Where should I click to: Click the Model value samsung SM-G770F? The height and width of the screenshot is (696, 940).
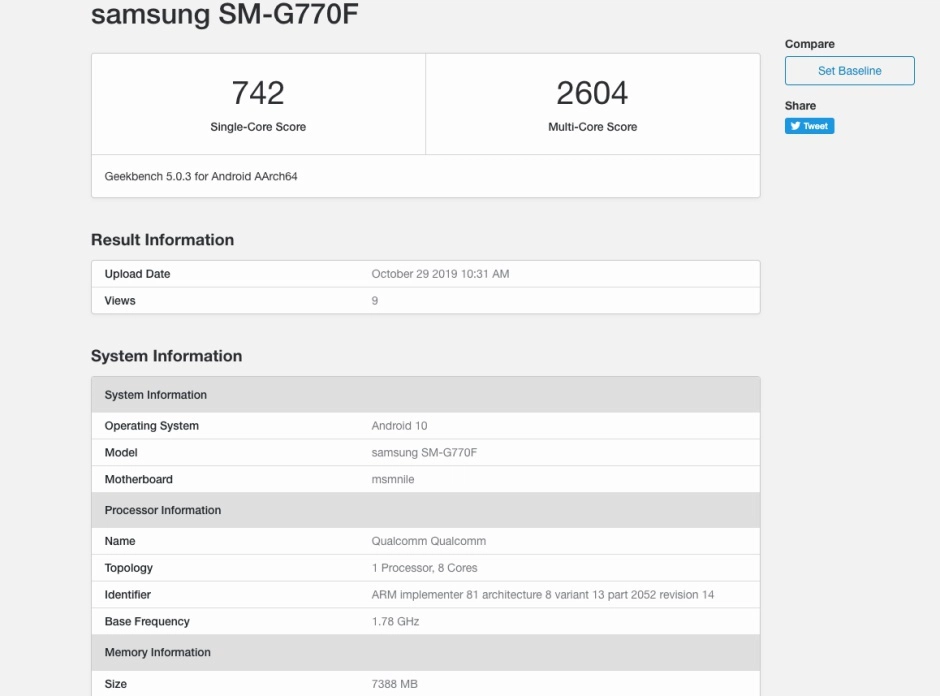[424, 453]
